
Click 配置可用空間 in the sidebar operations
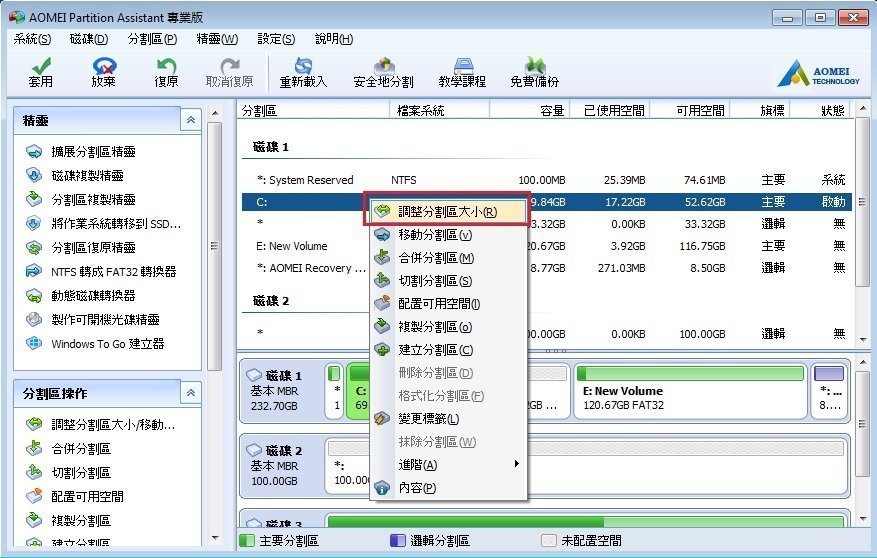pyautogui.click(x=75, y=497)
